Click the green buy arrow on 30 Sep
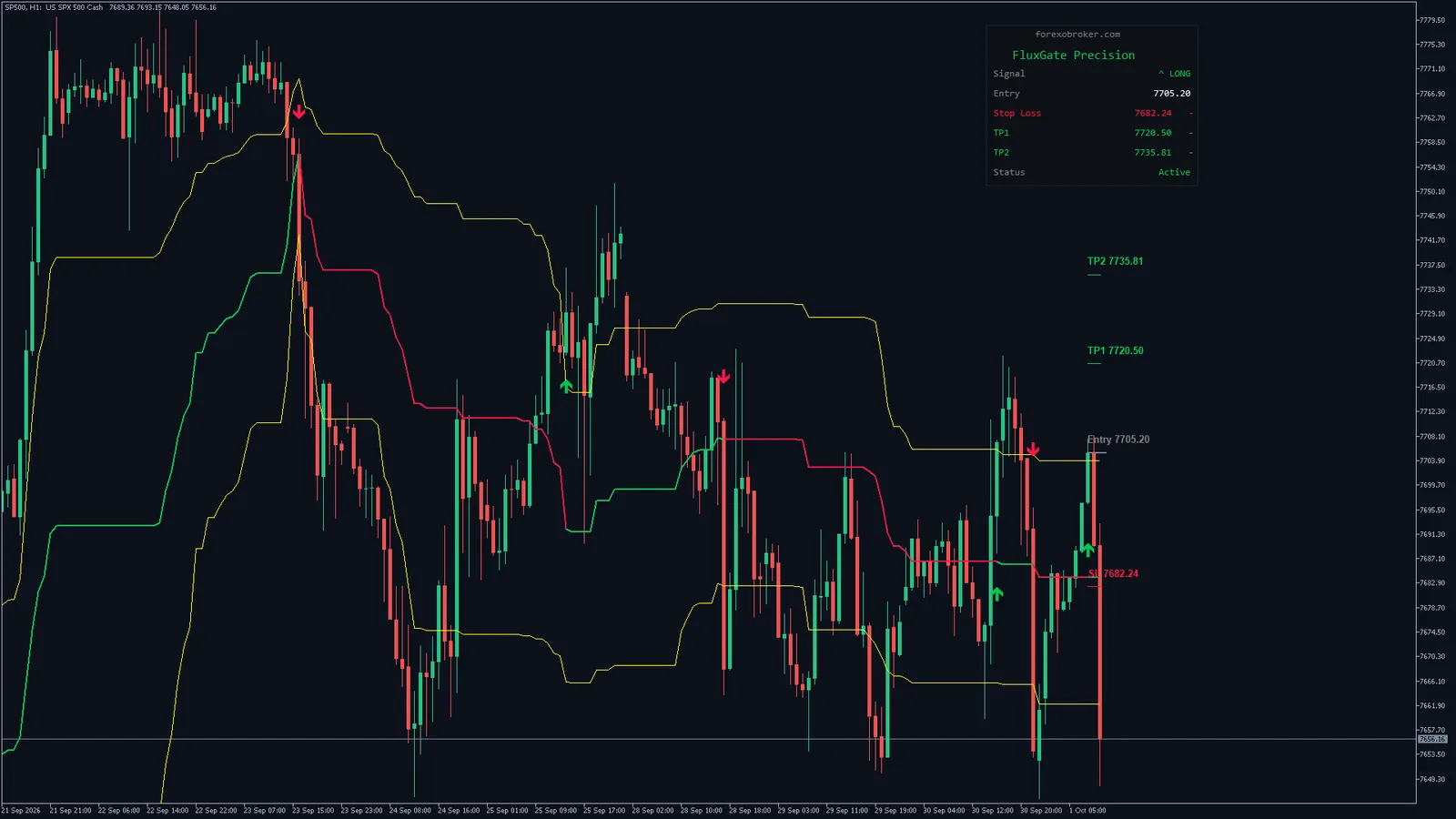Viewport: 1456px width, 819px height. (996, 593)
